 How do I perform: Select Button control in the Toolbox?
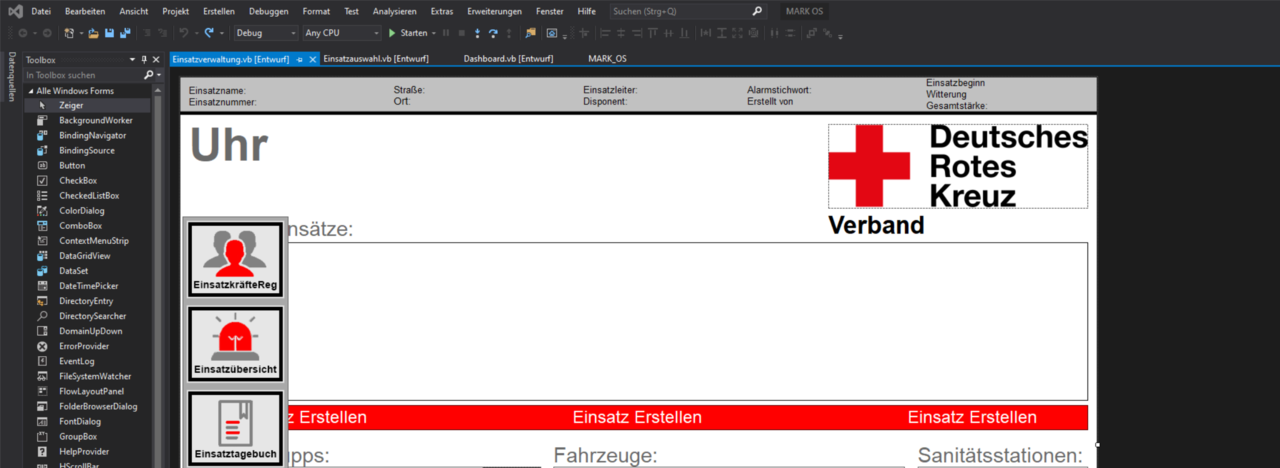click(88, 165)
